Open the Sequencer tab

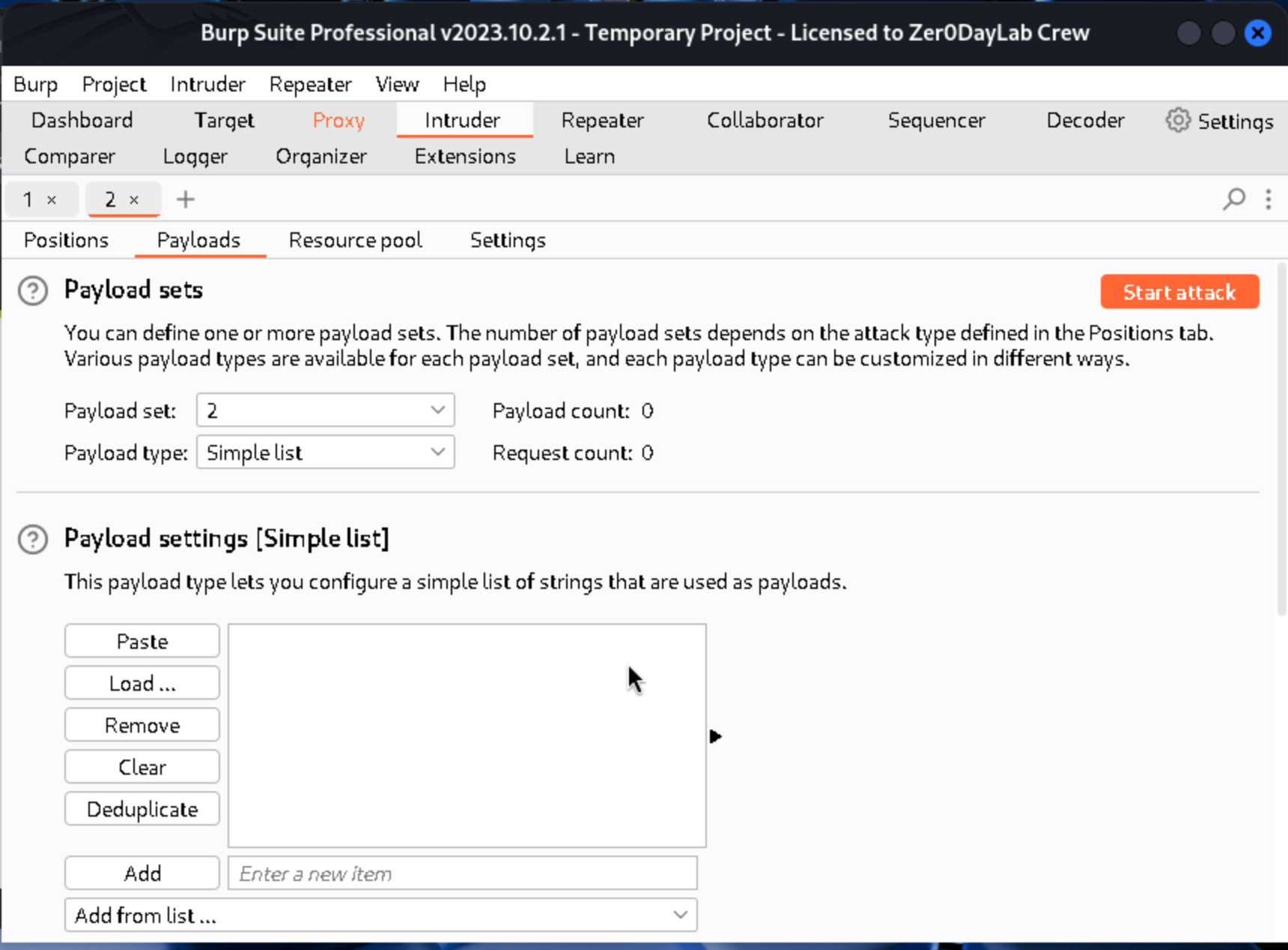tap(936, 120)
